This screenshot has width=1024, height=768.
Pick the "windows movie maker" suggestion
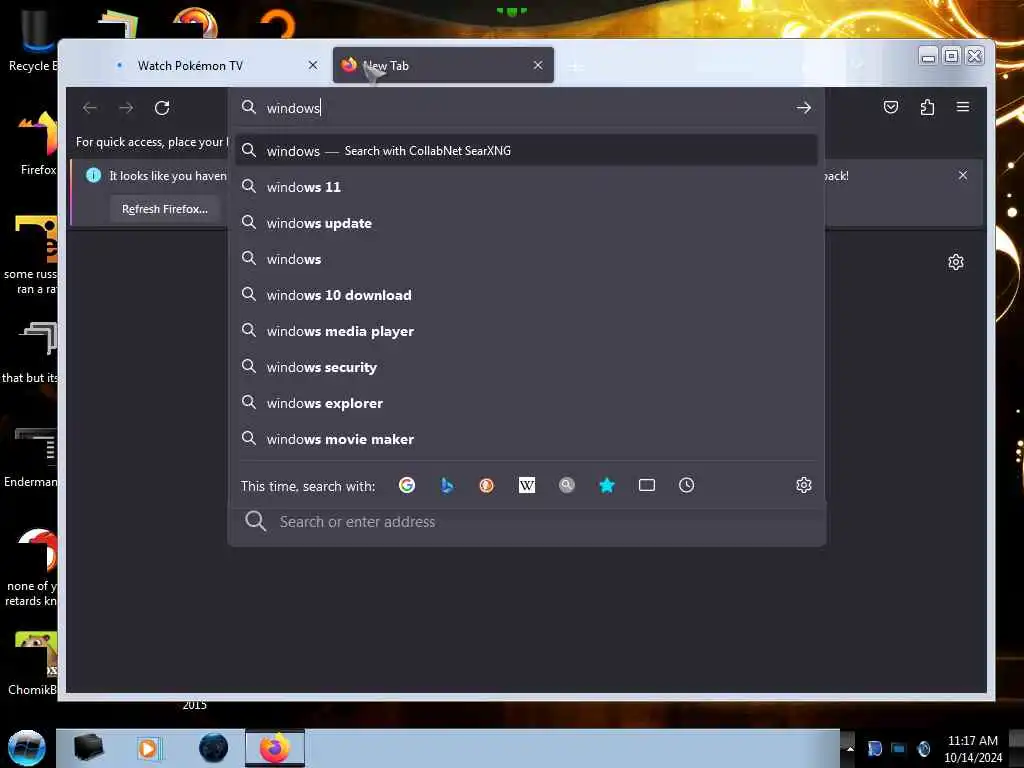pos(526,440)
